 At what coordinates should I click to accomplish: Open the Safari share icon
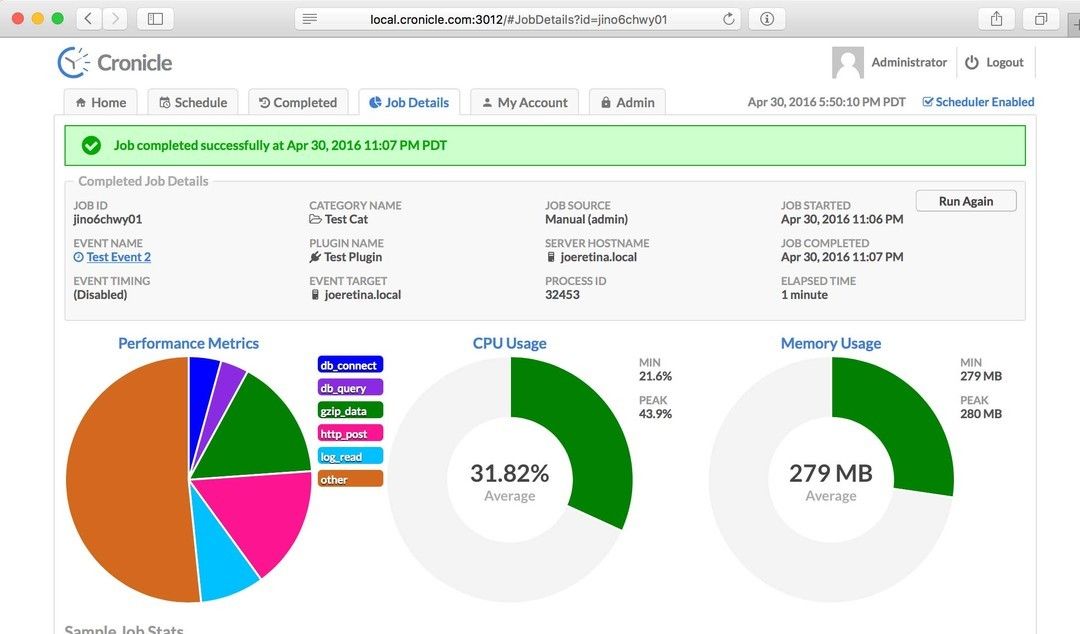997,19
